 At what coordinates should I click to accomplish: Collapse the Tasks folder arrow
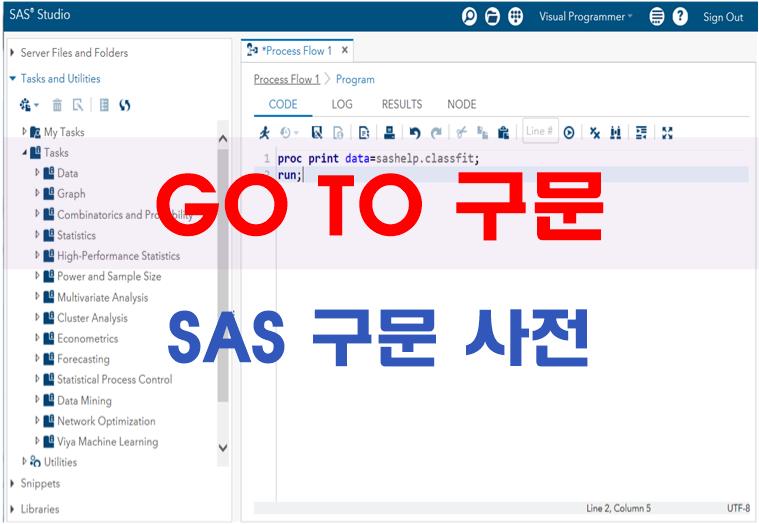(x=24, y=152)
